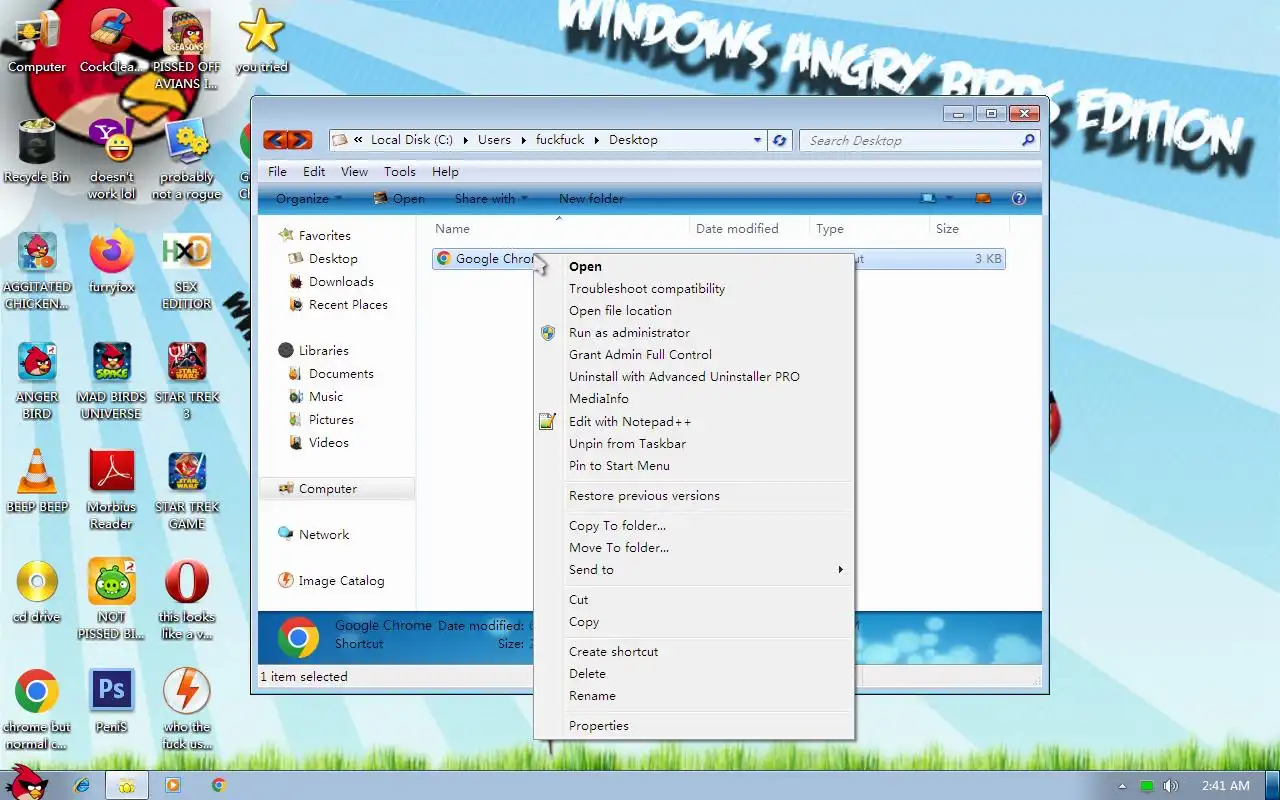This screenshot has height=800, width=1280.
Task: Launch Internet Explorer from the taskbar
Action: pyautogui.click(x=82, y=785)
